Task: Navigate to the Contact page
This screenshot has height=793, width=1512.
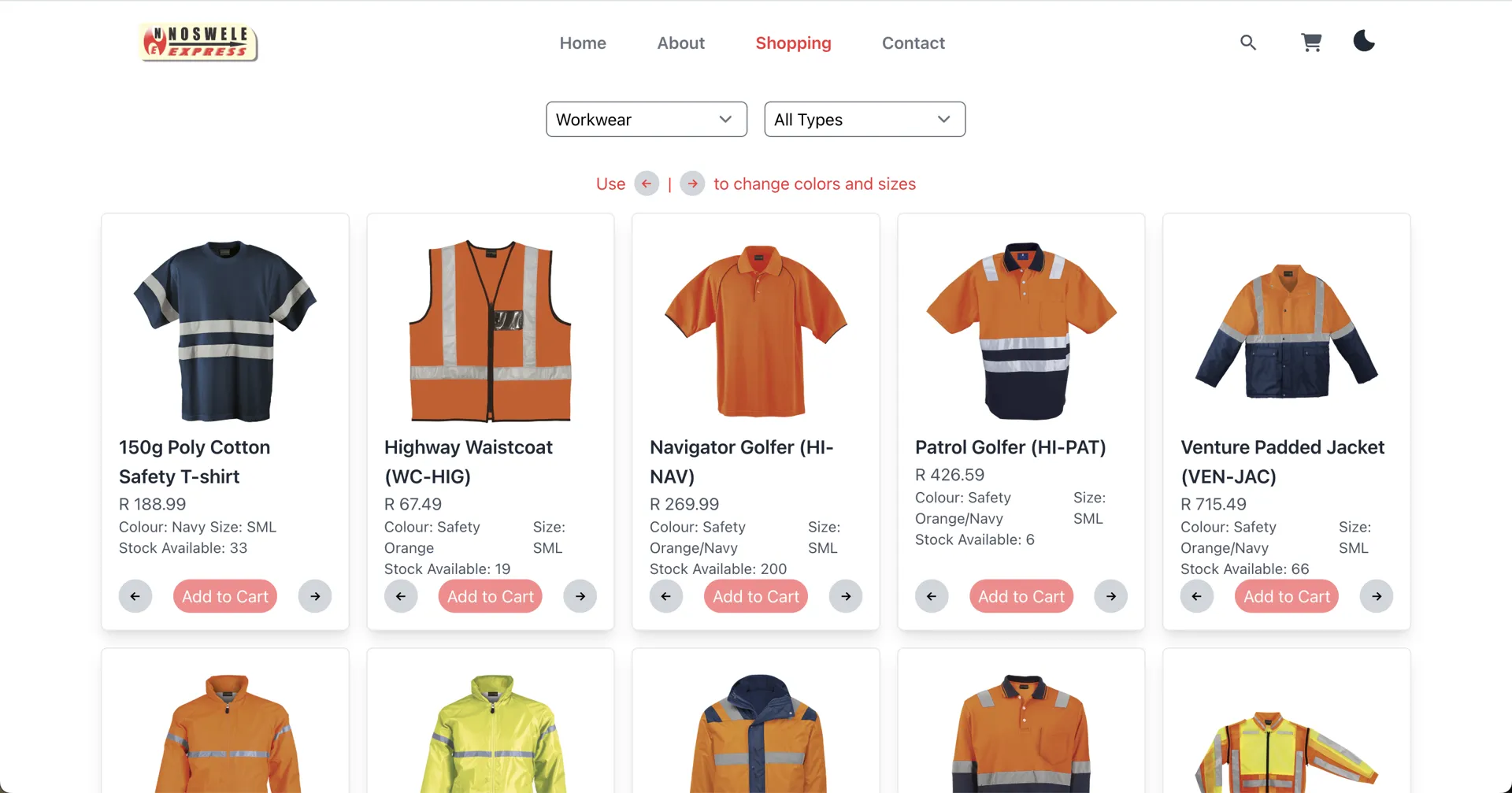Action: coord(913,43)
